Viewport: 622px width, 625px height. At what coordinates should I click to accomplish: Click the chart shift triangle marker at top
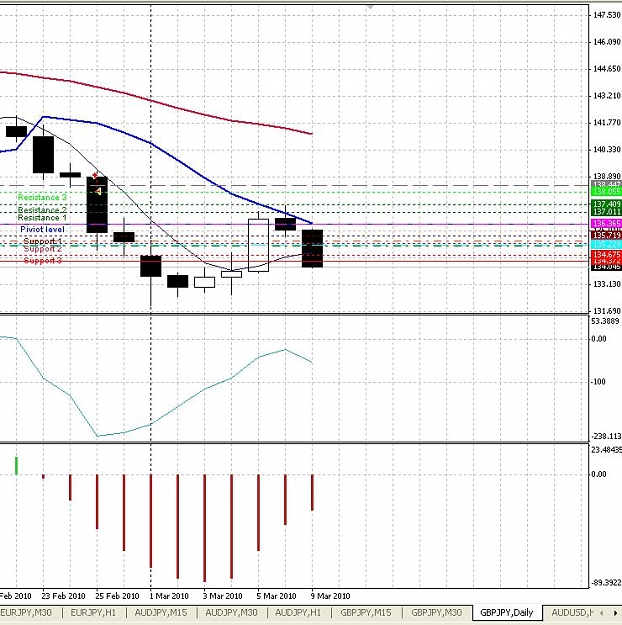click(x=370, y=7)
